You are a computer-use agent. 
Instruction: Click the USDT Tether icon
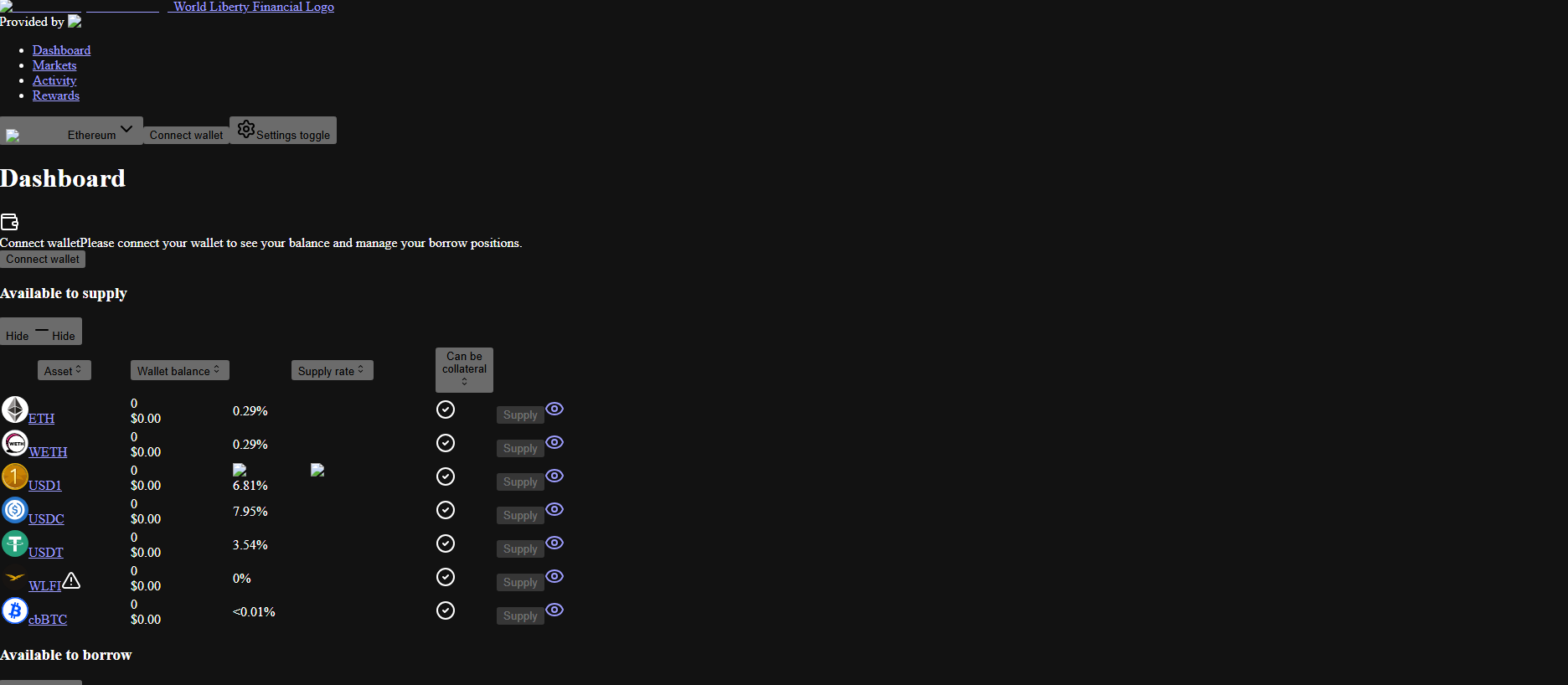click(15, 543)
